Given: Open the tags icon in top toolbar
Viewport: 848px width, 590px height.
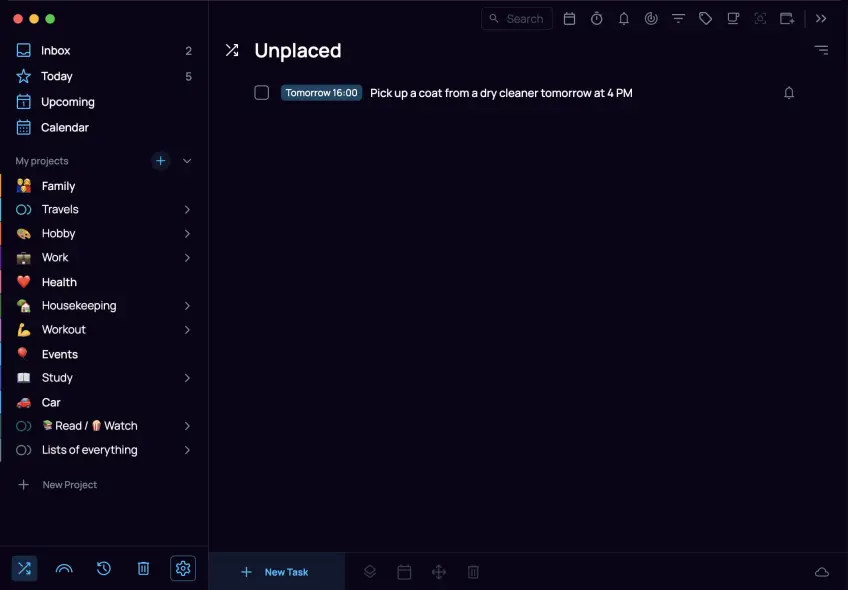Looking at the screenshot, I should click(706, 19).
